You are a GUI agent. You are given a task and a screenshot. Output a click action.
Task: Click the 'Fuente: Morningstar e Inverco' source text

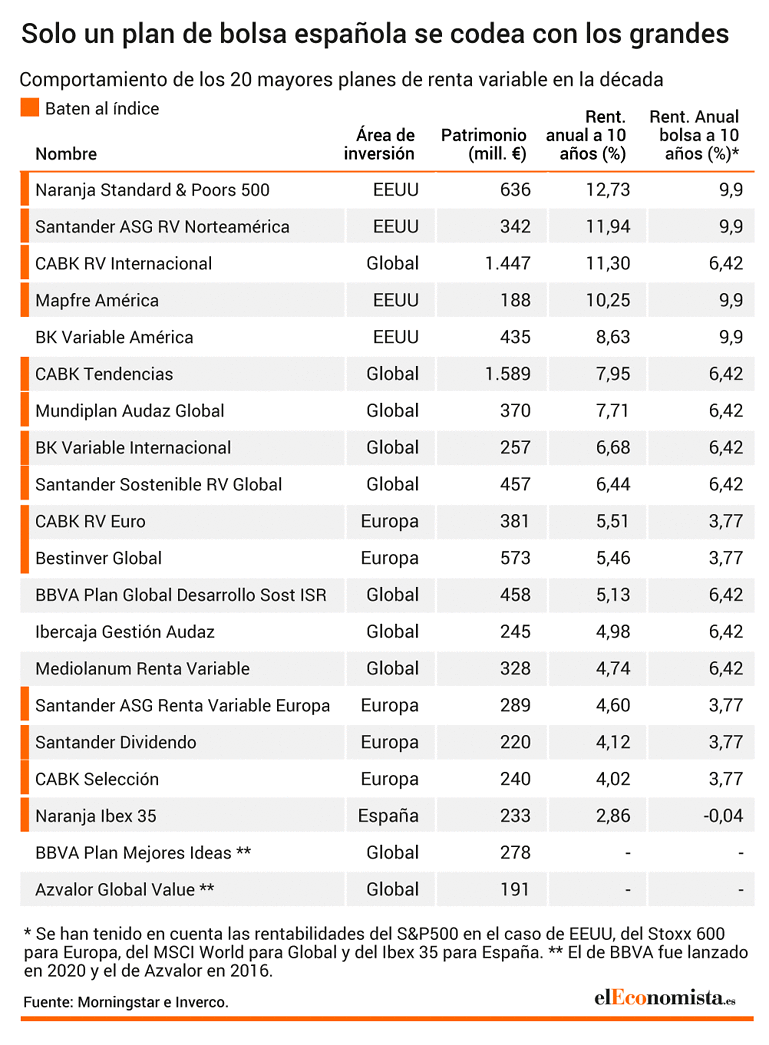126,1002
